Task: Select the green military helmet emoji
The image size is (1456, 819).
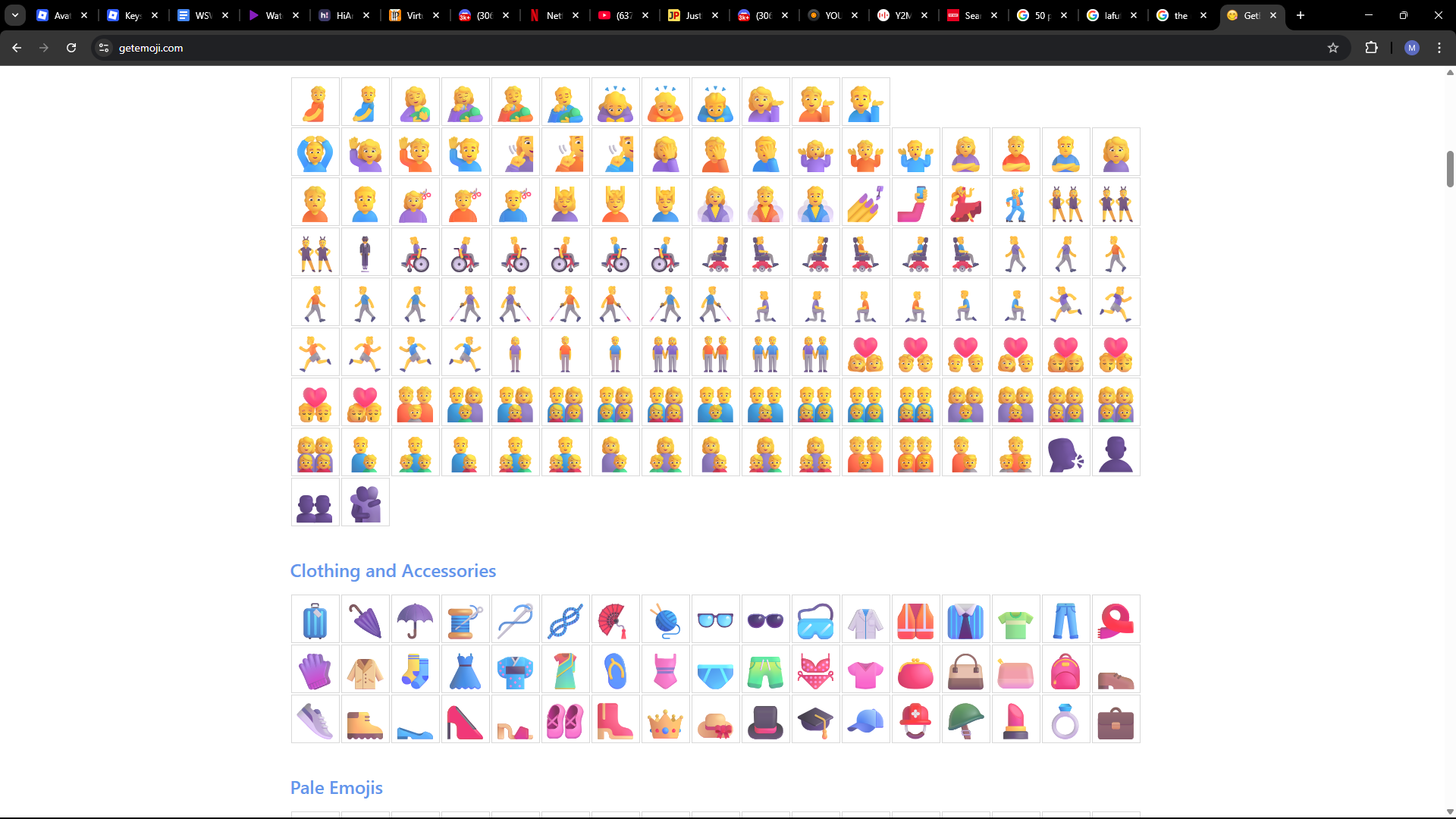Action: [966, 720]
